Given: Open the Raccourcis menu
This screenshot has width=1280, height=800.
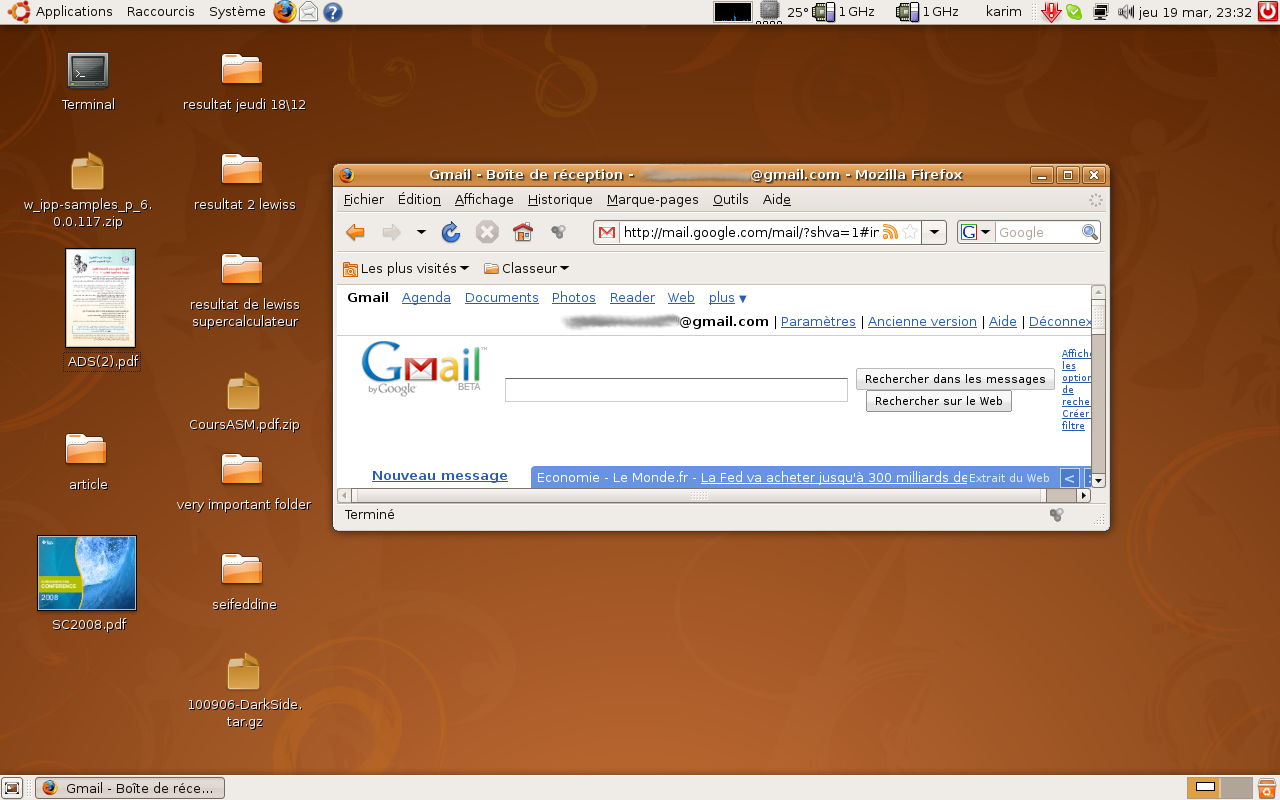Looking at the screenshot, I should pyautogui.click(x=160, y=12).
